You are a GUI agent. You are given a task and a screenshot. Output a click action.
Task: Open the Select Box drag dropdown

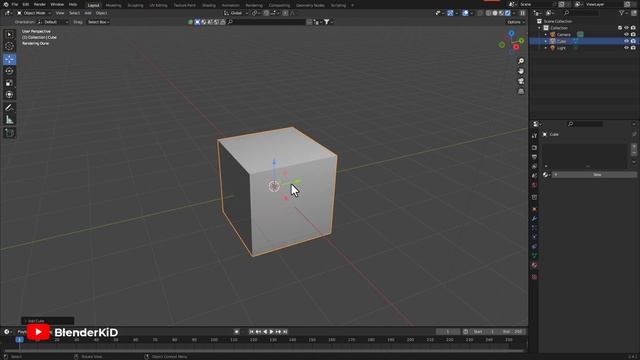[98, 22]
